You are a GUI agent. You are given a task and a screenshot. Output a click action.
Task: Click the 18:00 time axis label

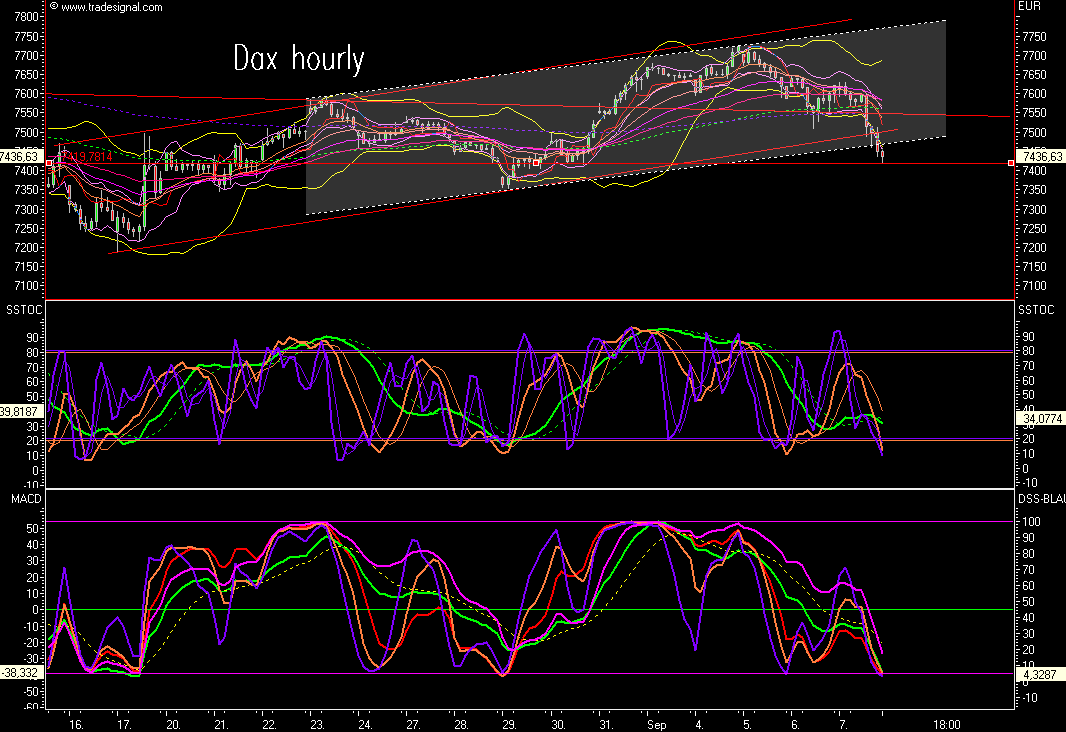coord(947,723)
